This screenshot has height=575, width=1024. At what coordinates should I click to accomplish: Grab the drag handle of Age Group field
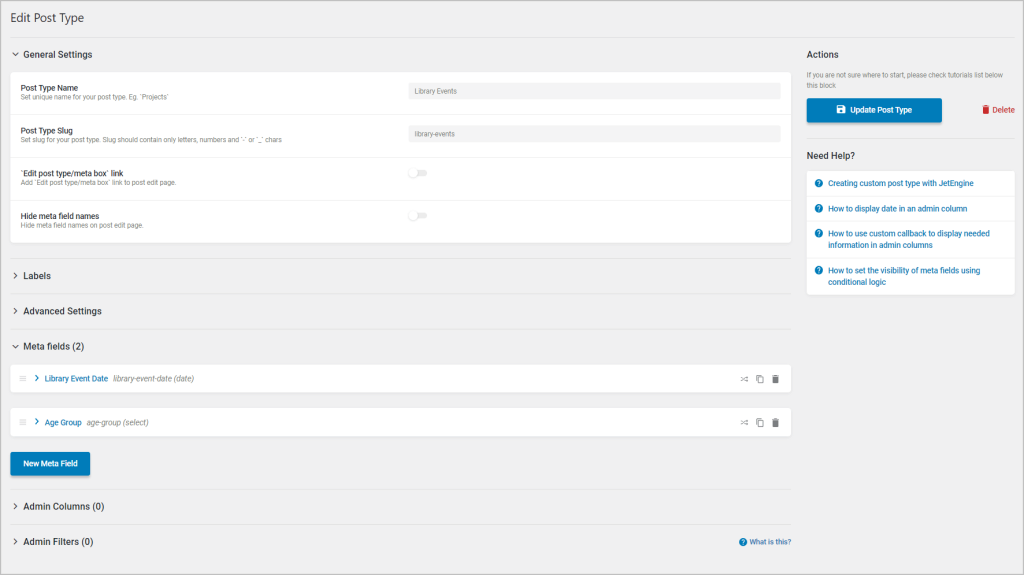coord(23,423)
